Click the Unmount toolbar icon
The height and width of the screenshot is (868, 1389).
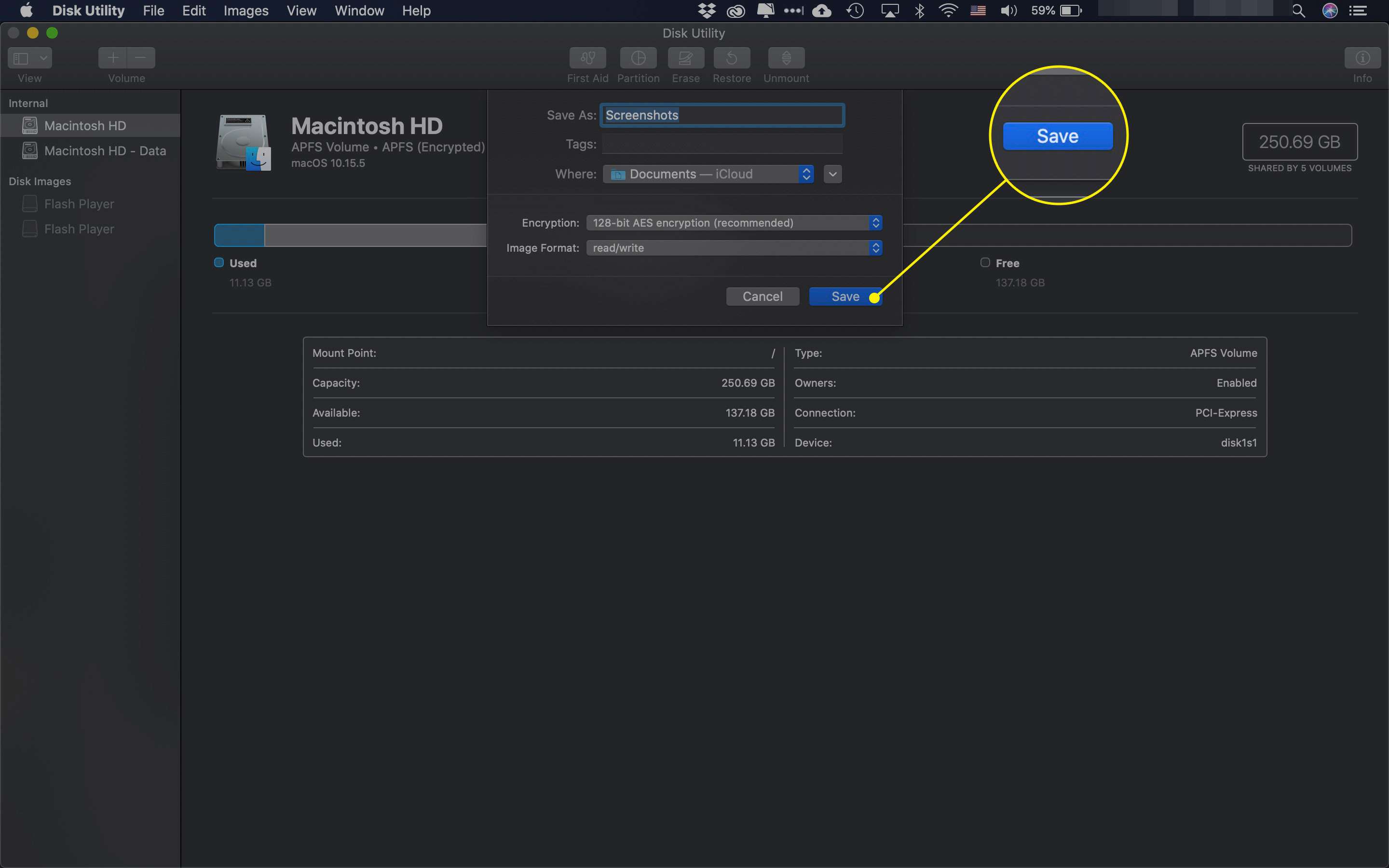786,58
